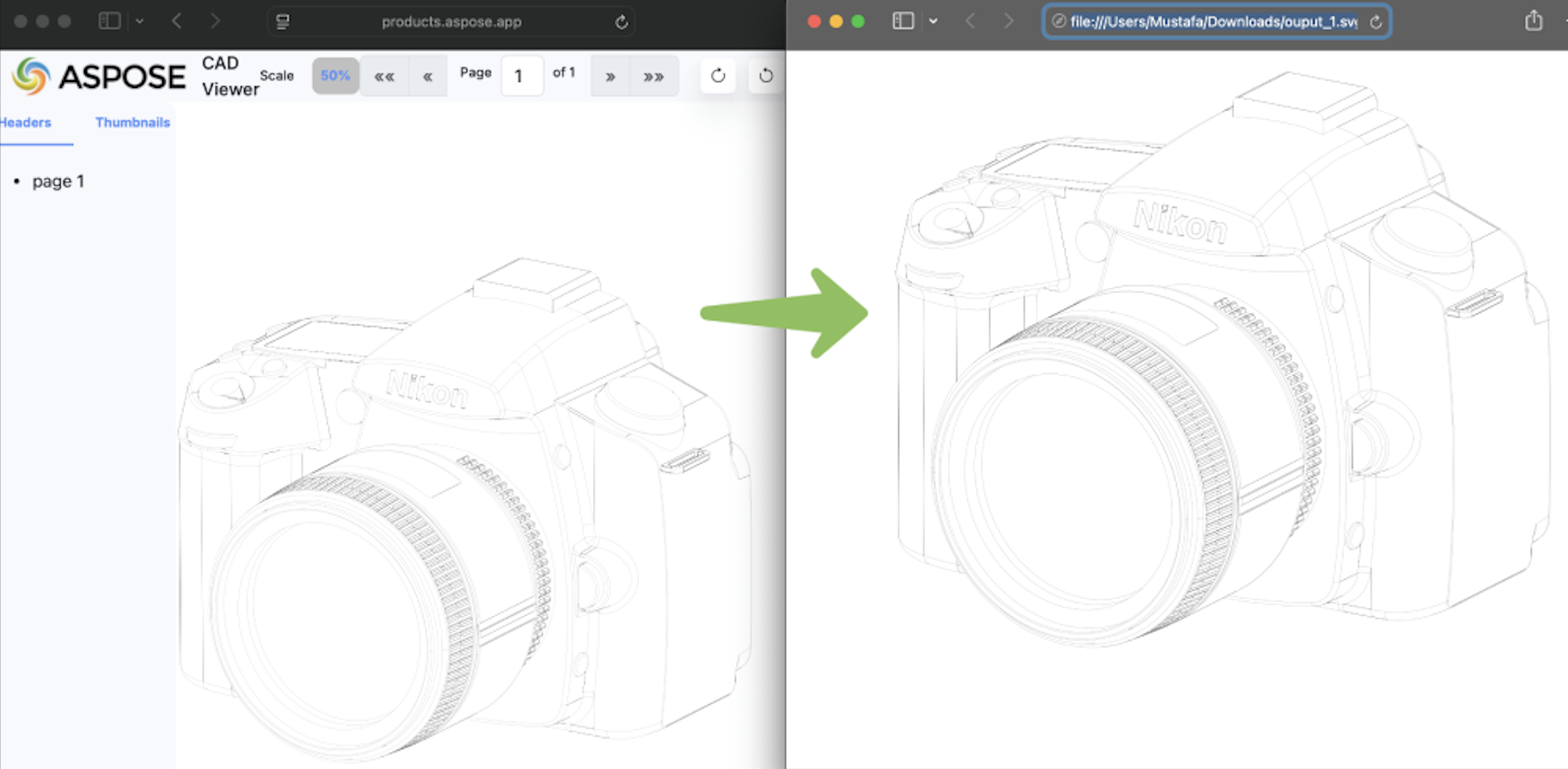This screenshot has width=1568, height=769.
Task: Reload the output SVG file page
Action: [x=1375, y=22]
